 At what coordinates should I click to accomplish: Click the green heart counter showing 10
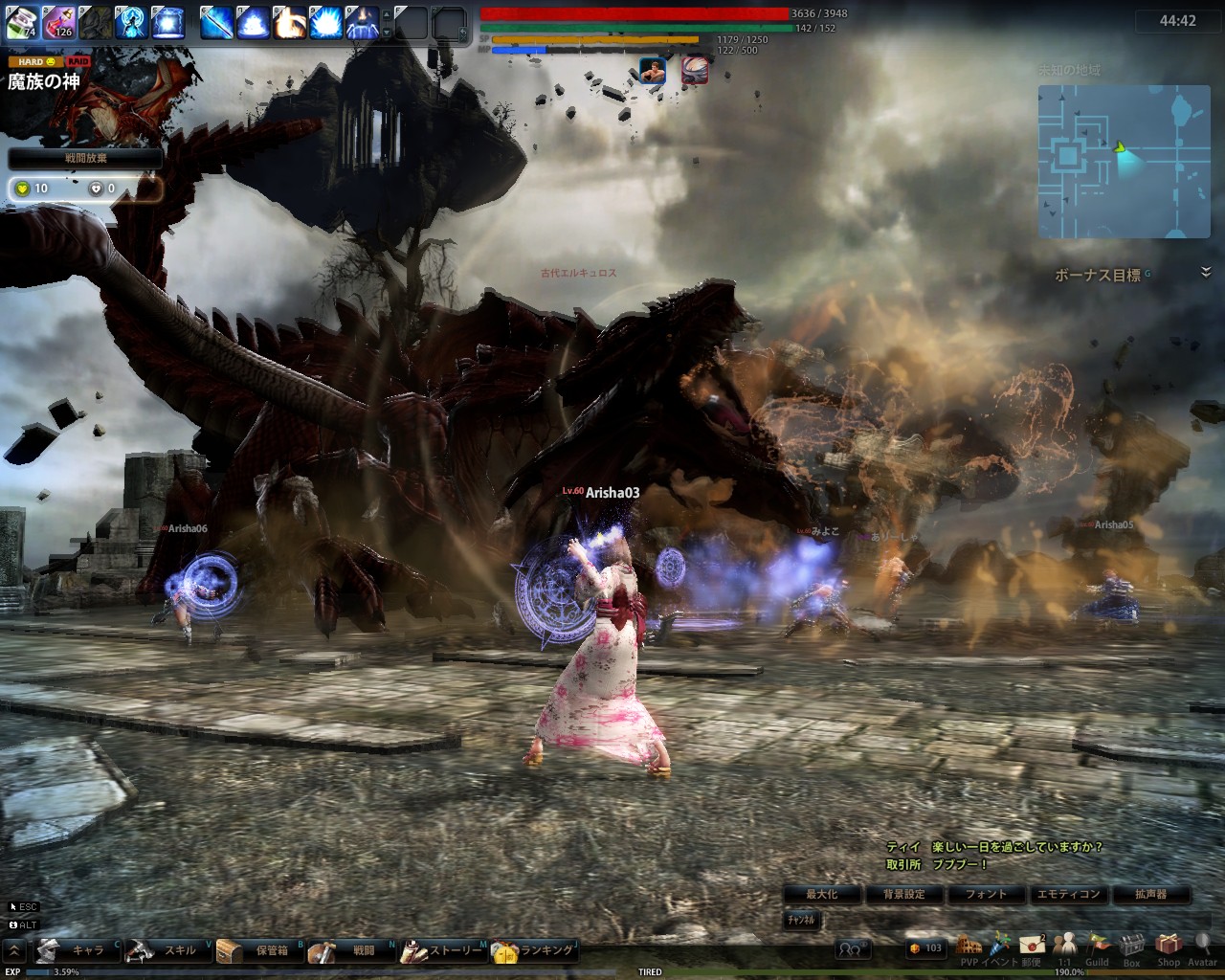[x=31, y=189]
